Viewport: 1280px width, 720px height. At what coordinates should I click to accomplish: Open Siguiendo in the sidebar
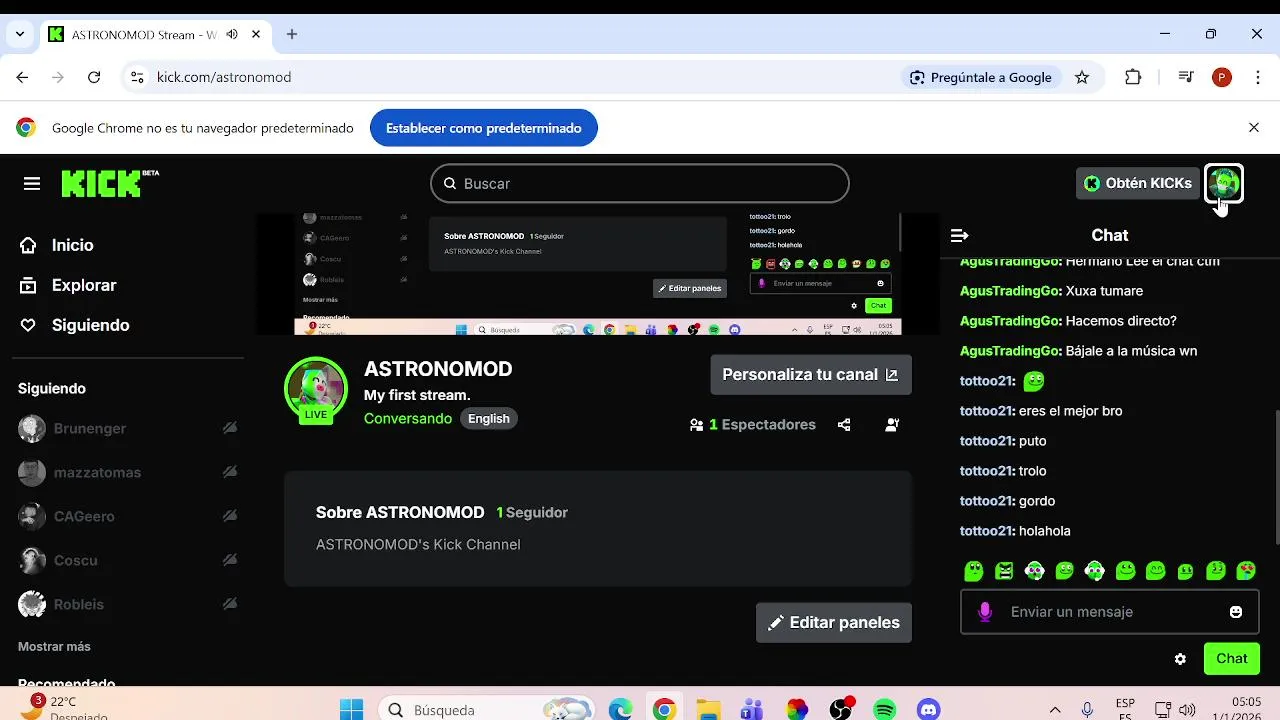tap(90, 325)
